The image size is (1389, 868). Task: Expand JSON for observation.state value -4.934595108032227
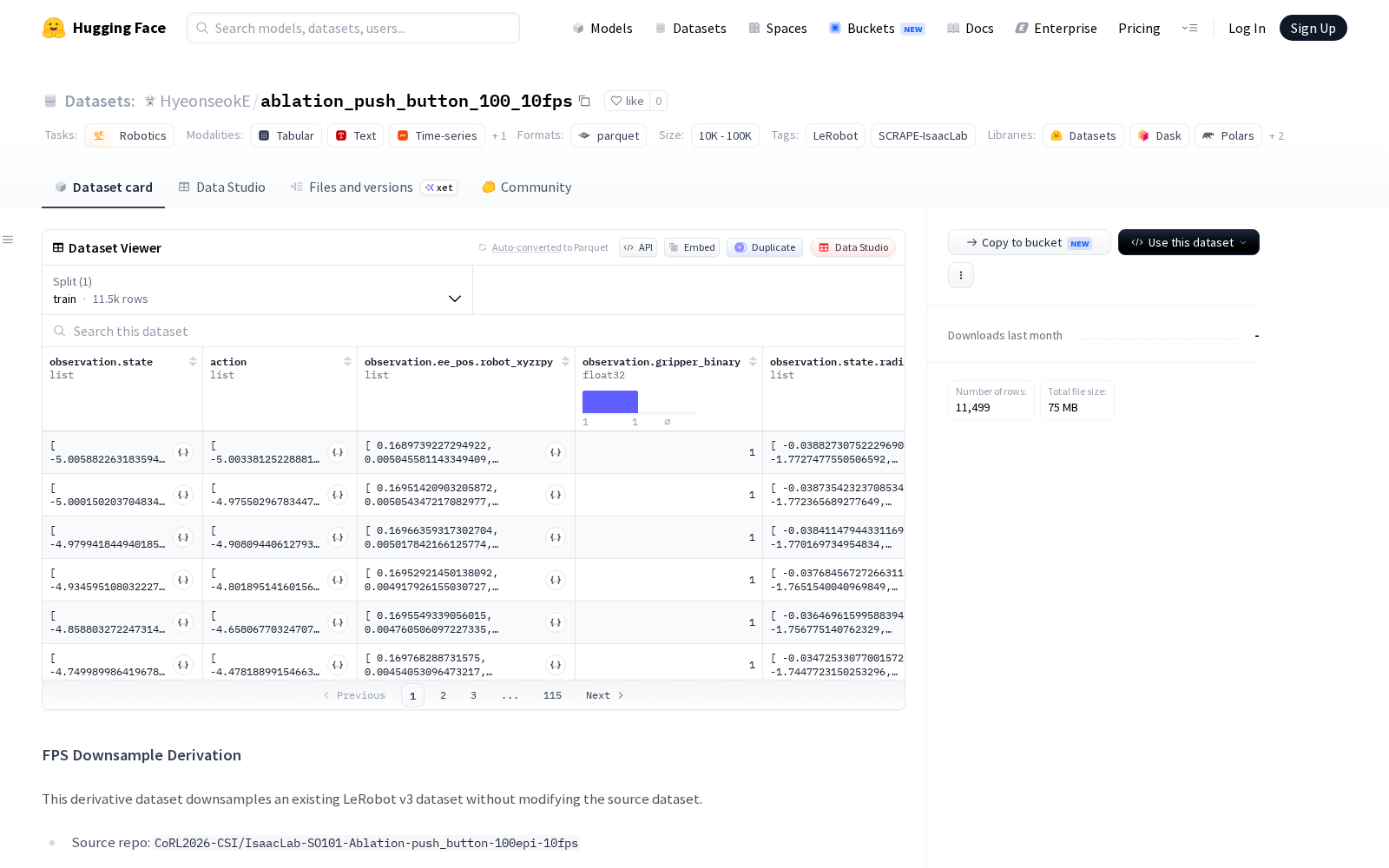[x=183, y=580]
